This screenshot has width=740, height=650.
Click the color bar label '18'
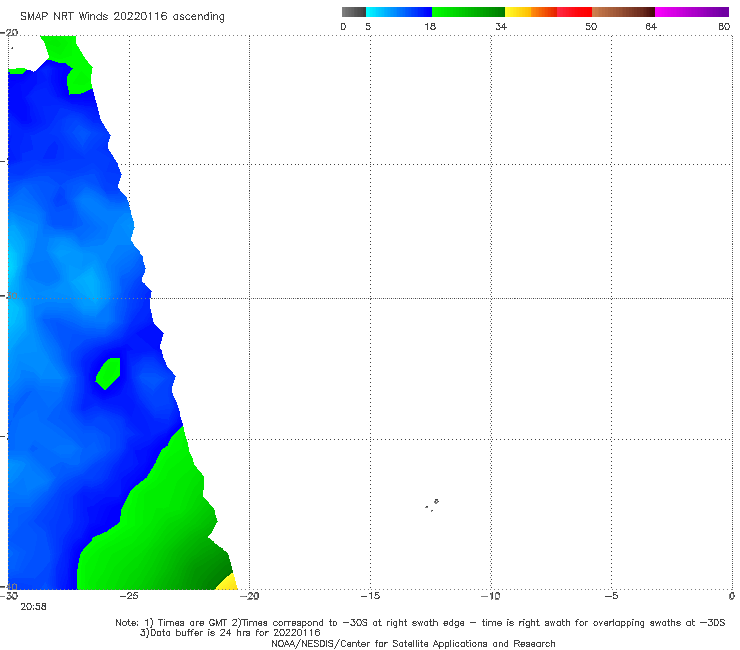pos(430,26)
